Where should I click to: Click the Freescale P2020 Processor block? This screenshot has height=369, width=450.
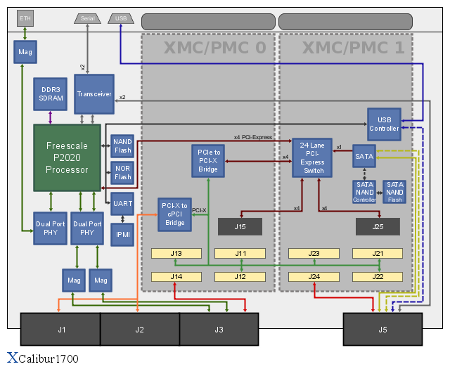coord(67,158)
